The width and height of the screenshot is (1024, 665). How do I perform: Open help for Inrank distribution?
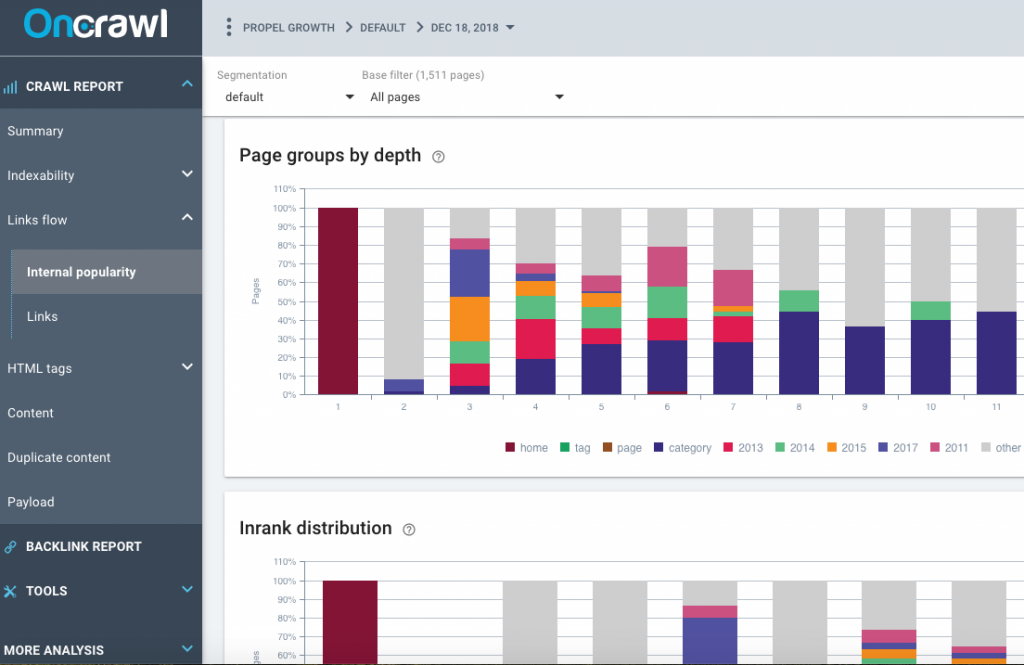(x=409, y=530)
